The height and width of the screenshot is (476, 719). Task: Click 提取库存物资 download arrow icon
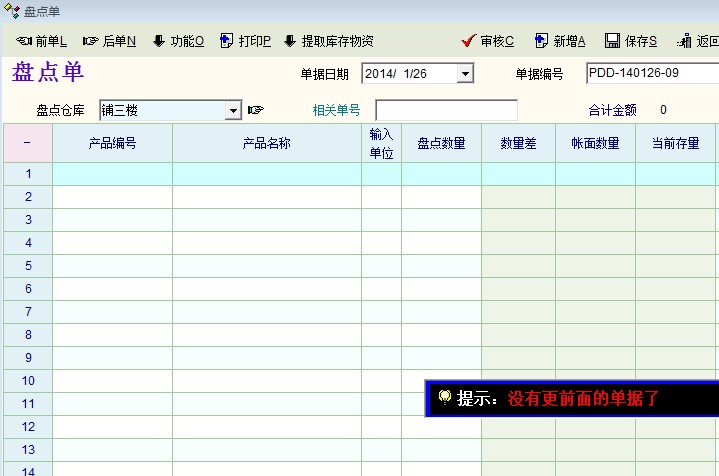[x=290, y=41]
